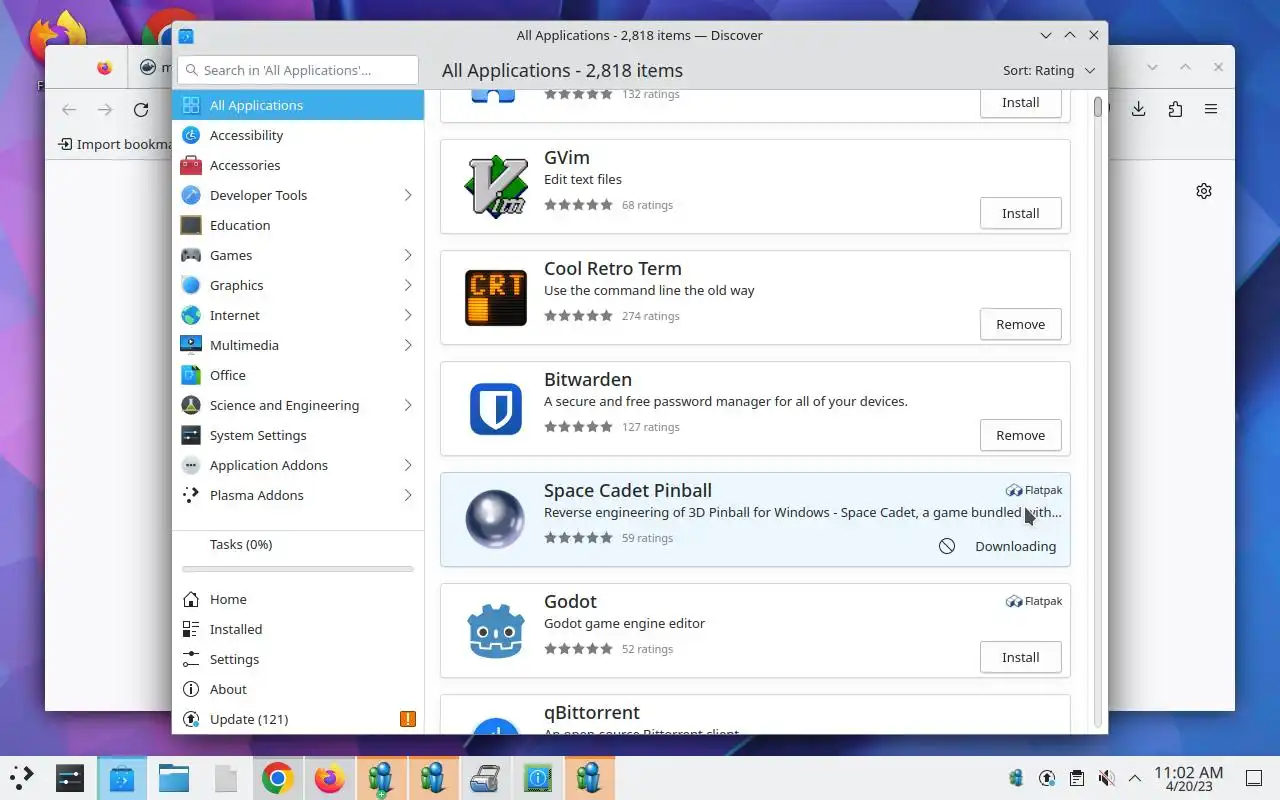
Task: Reload page in background Firefox window
Action: tap(141, 110)
